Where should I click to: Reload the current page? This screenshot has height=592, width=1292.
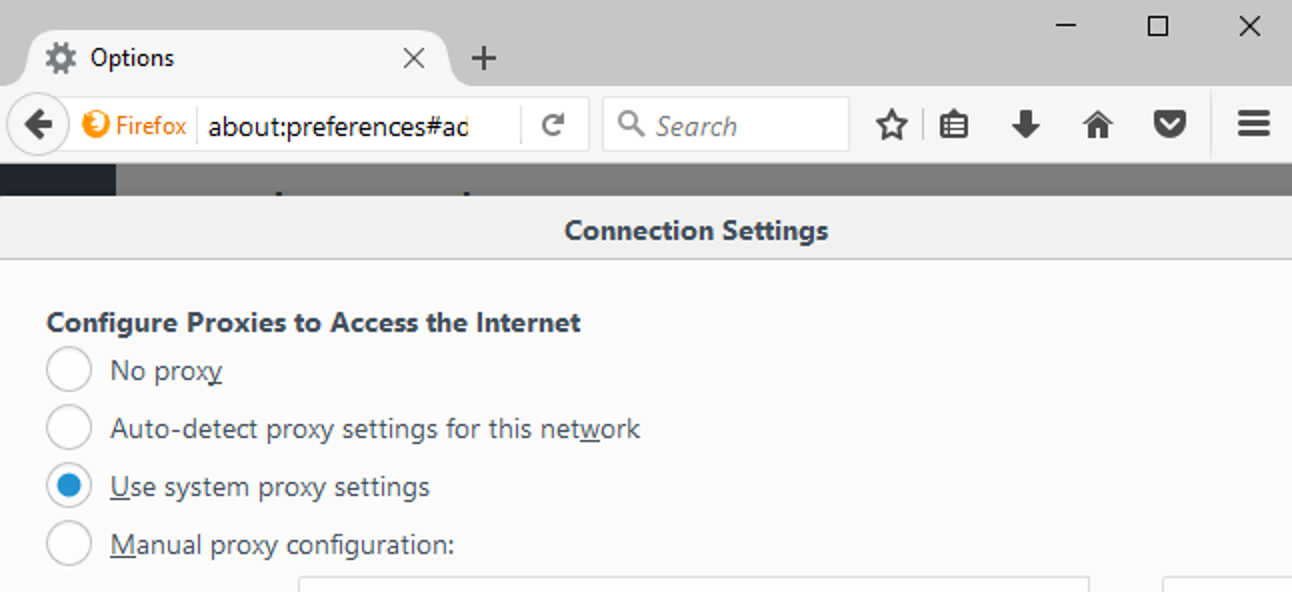coord(552,125)
